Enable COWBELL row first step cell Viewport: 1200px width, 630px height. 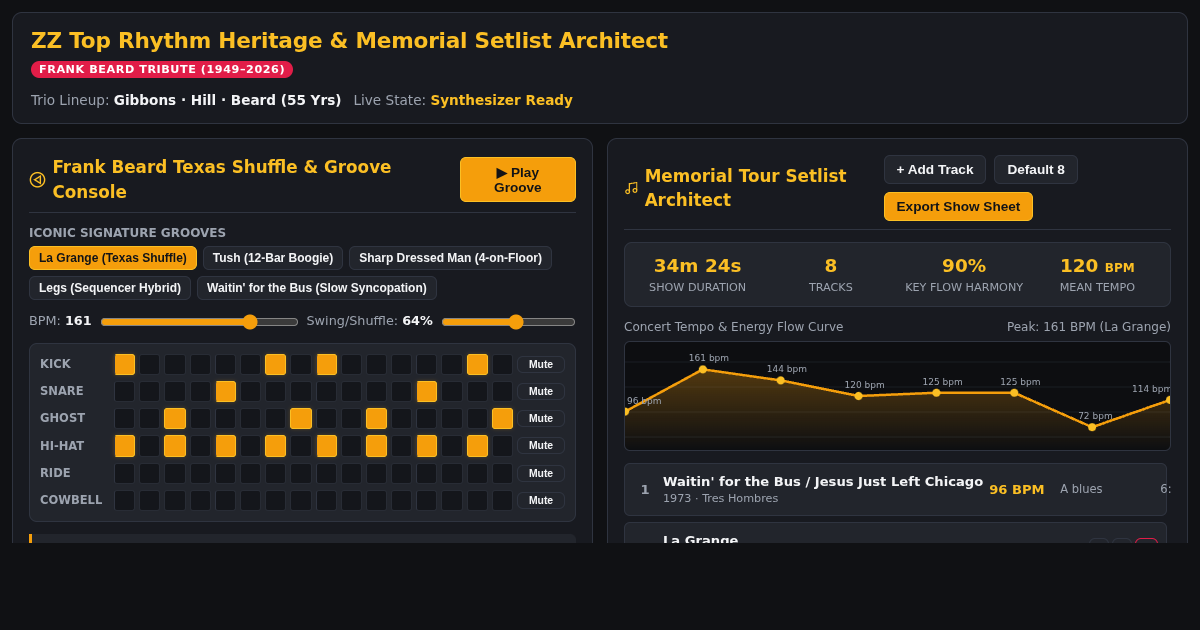(x=125, y=500)
